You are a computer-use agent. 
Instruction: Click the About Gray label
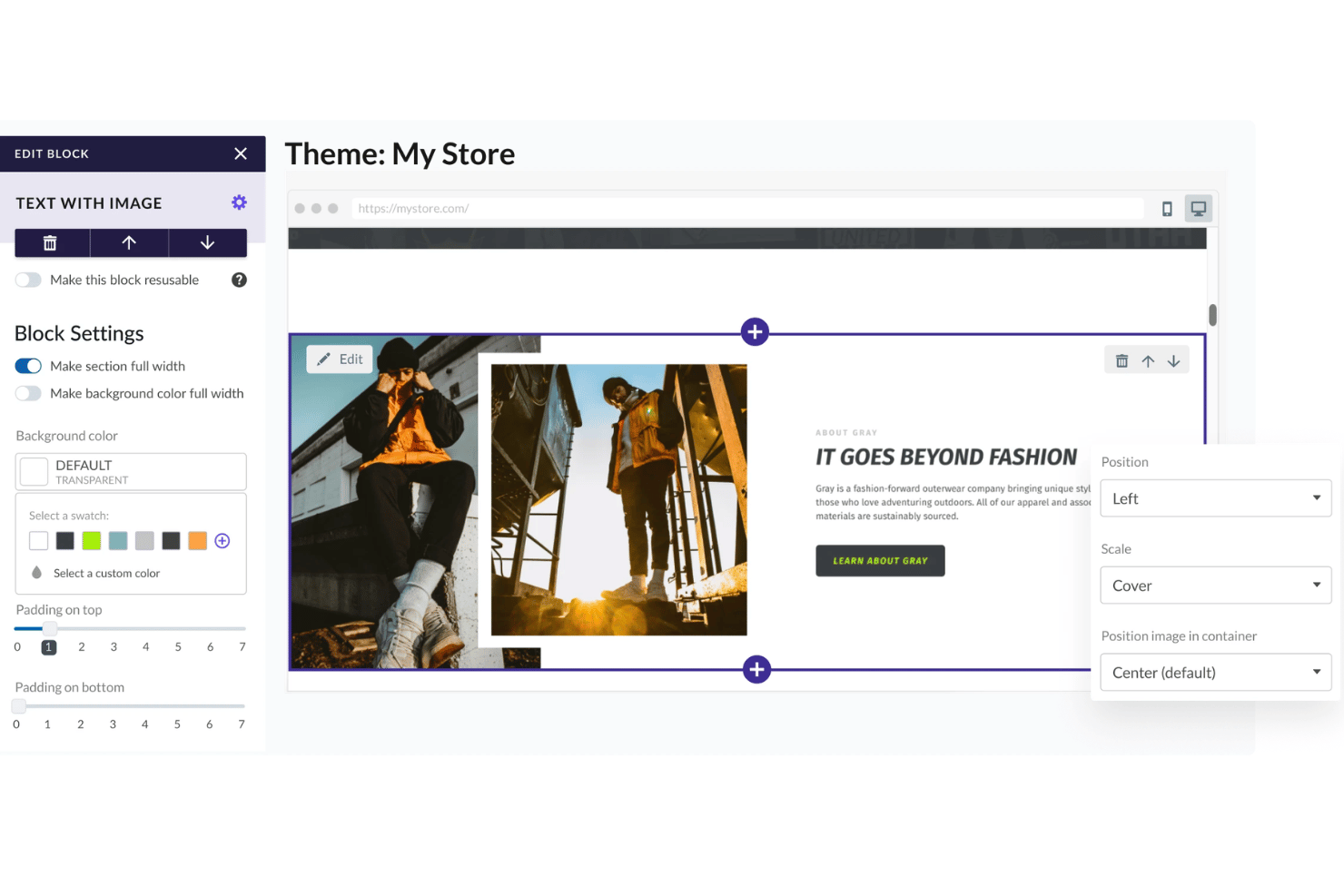pos(846,433)
